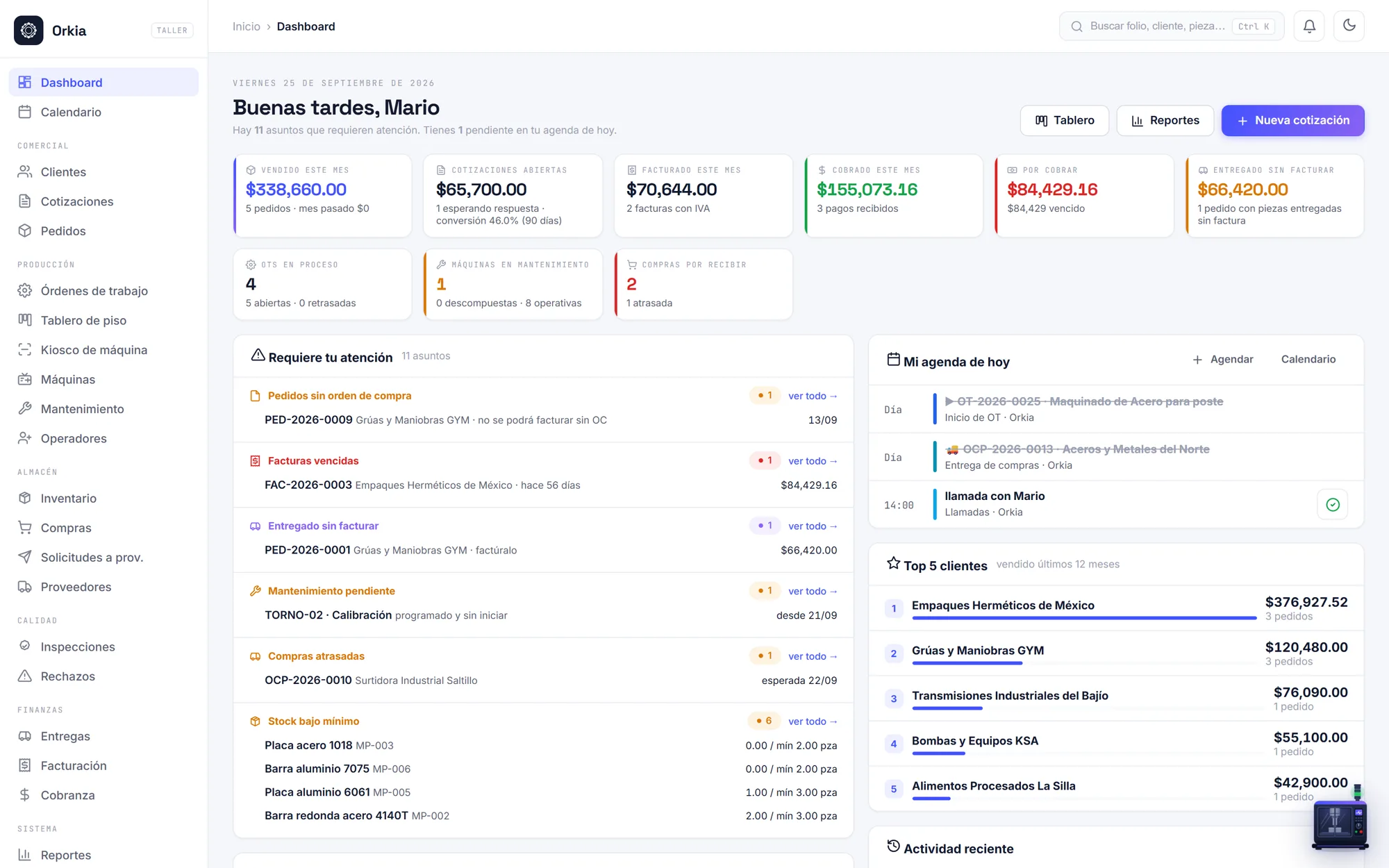Click the Cobranza dollar icon
The width and height of the screenshot is (1389, 868).
click(x=25, y=795)
